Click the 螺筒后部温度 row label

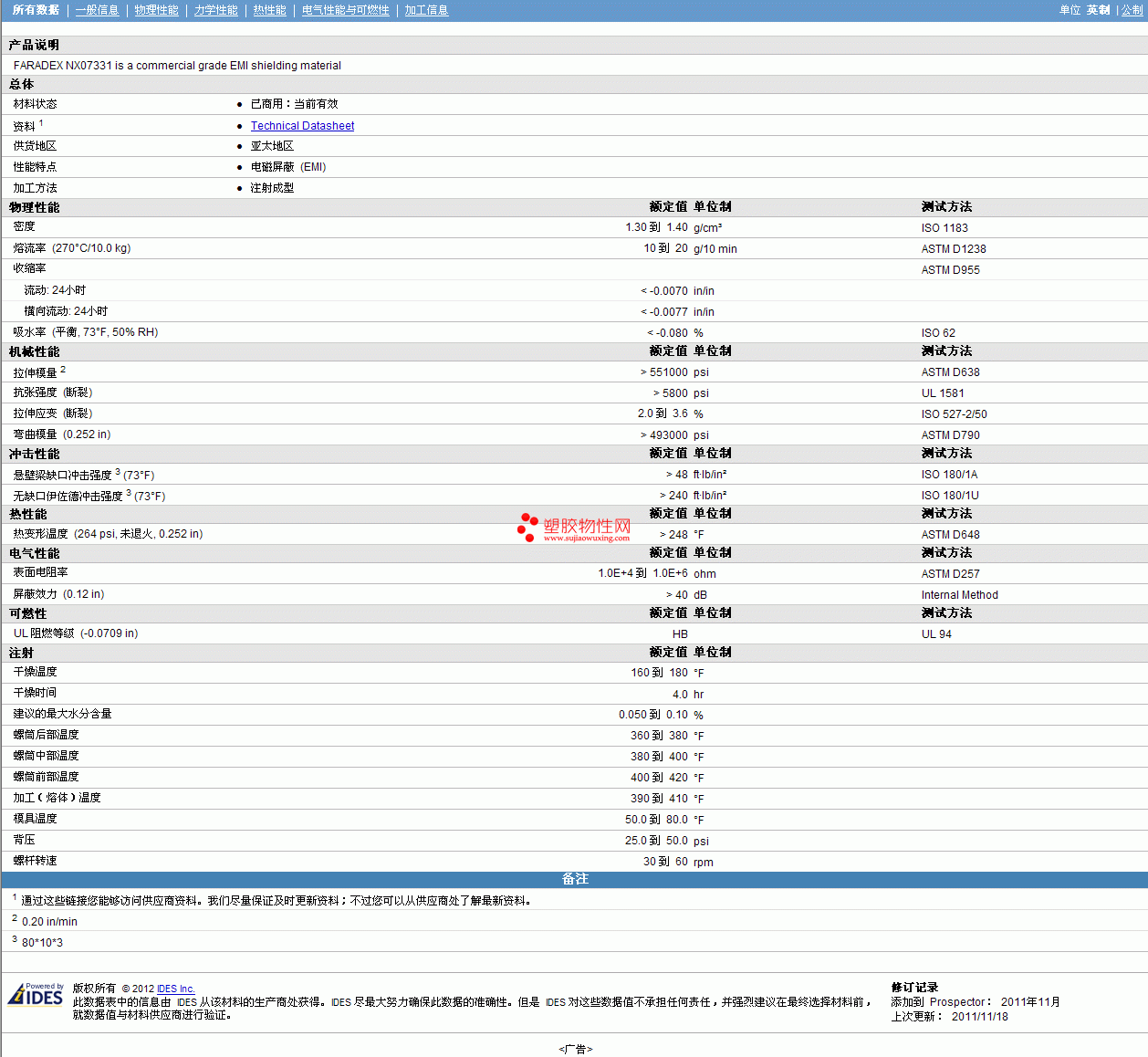46,735
